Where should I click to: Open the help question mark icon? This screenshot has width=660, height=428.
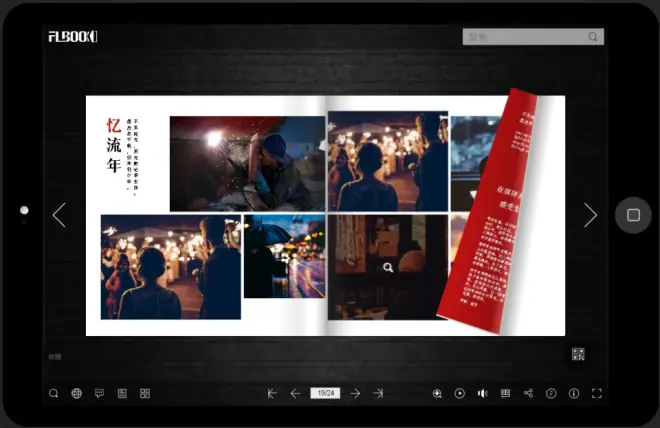[x=551, y=393]
